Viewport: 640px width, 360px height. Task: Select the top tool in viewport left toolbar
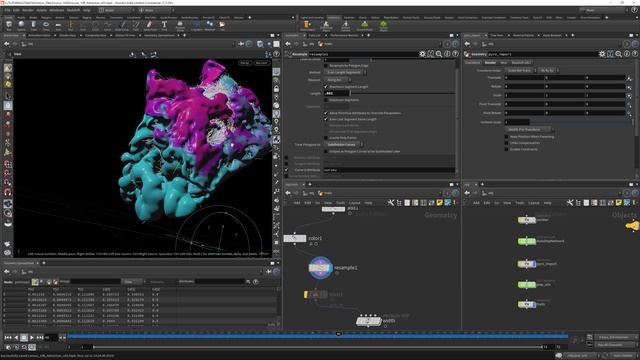[8, 68]
